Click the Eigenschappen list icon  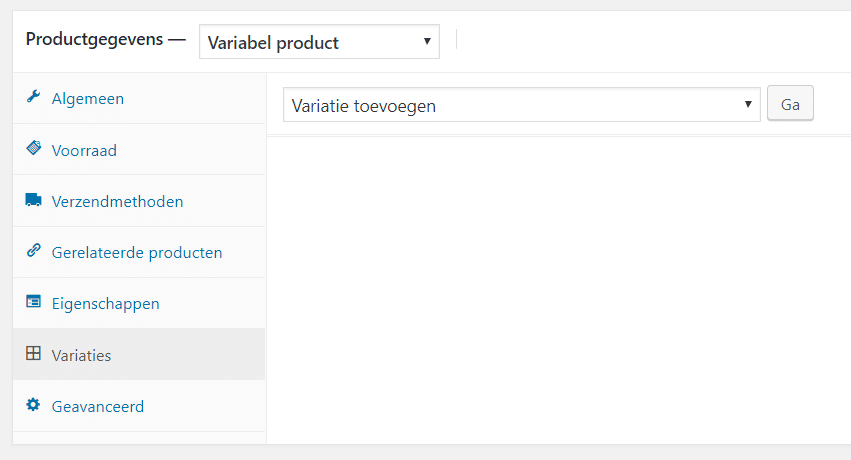coord(33,303)
